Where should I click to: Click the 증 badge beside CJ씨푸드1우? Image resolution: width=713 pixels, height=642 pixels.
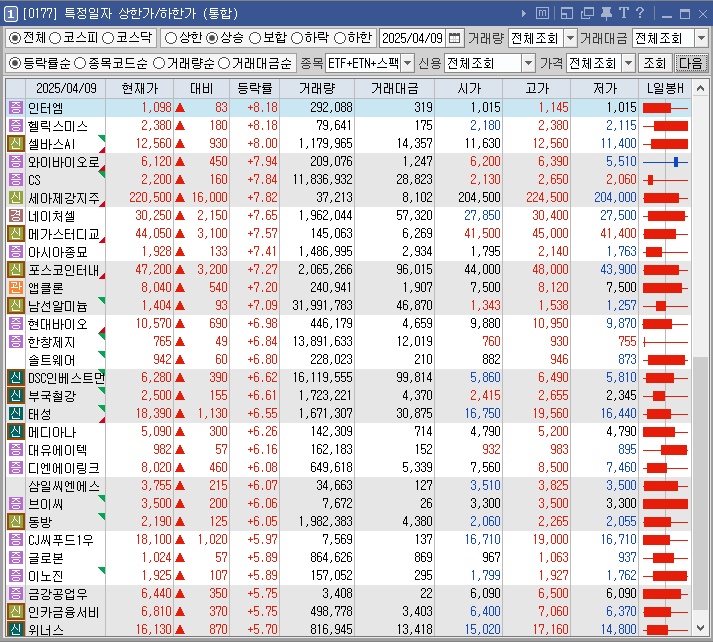coord(15,540)
